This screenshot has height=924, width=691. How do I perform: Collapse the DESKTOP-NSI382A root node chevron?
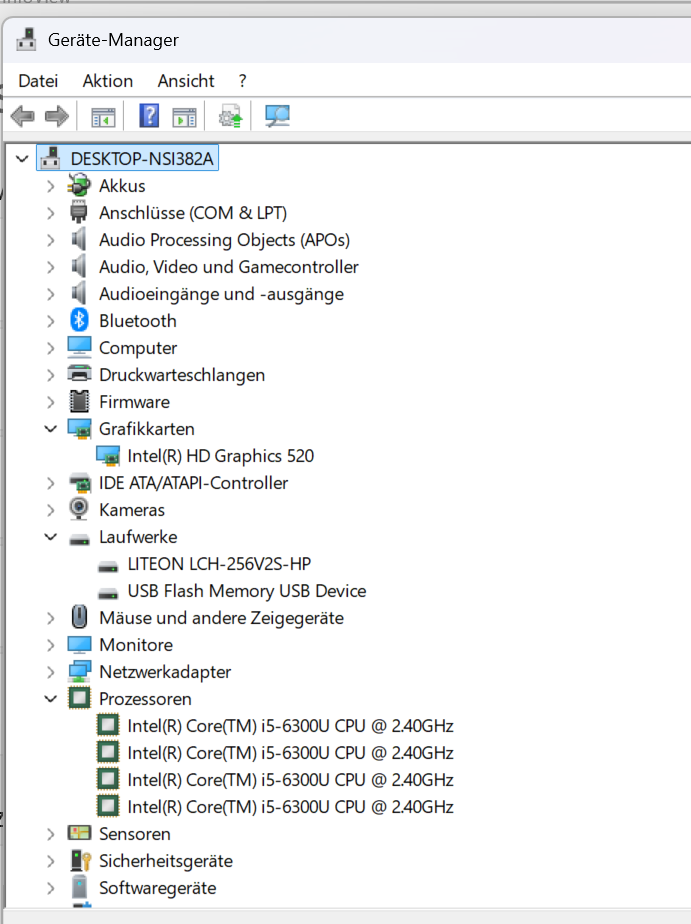[22, 159]
